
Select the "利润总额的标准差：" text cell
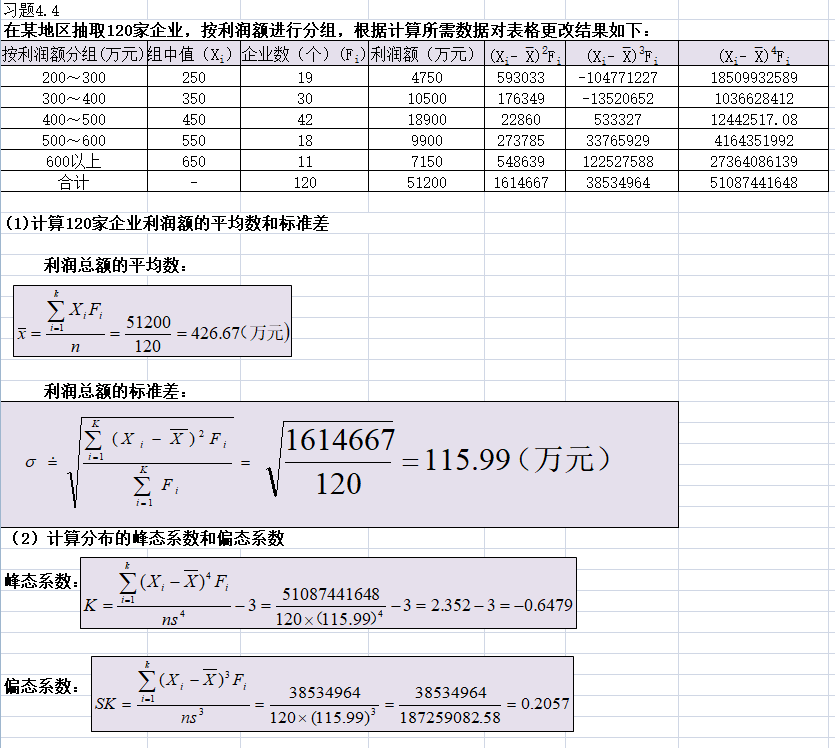pyautogui.click(x=115, y=391)
